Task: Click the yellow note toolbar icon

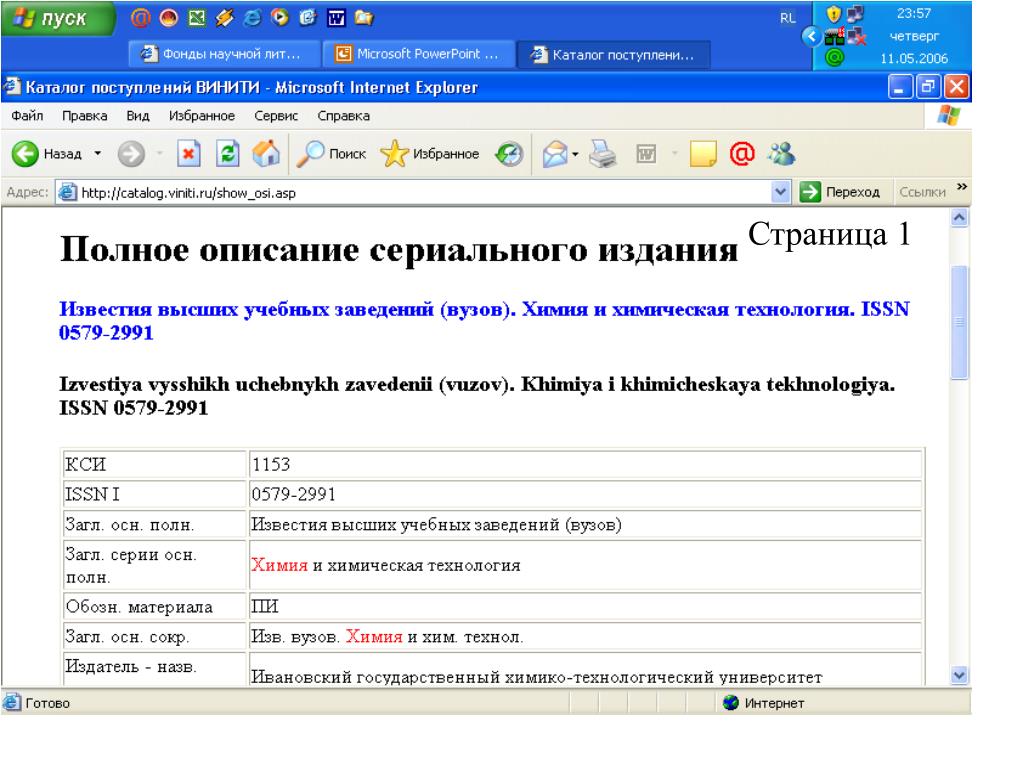Action: [703, 154]
